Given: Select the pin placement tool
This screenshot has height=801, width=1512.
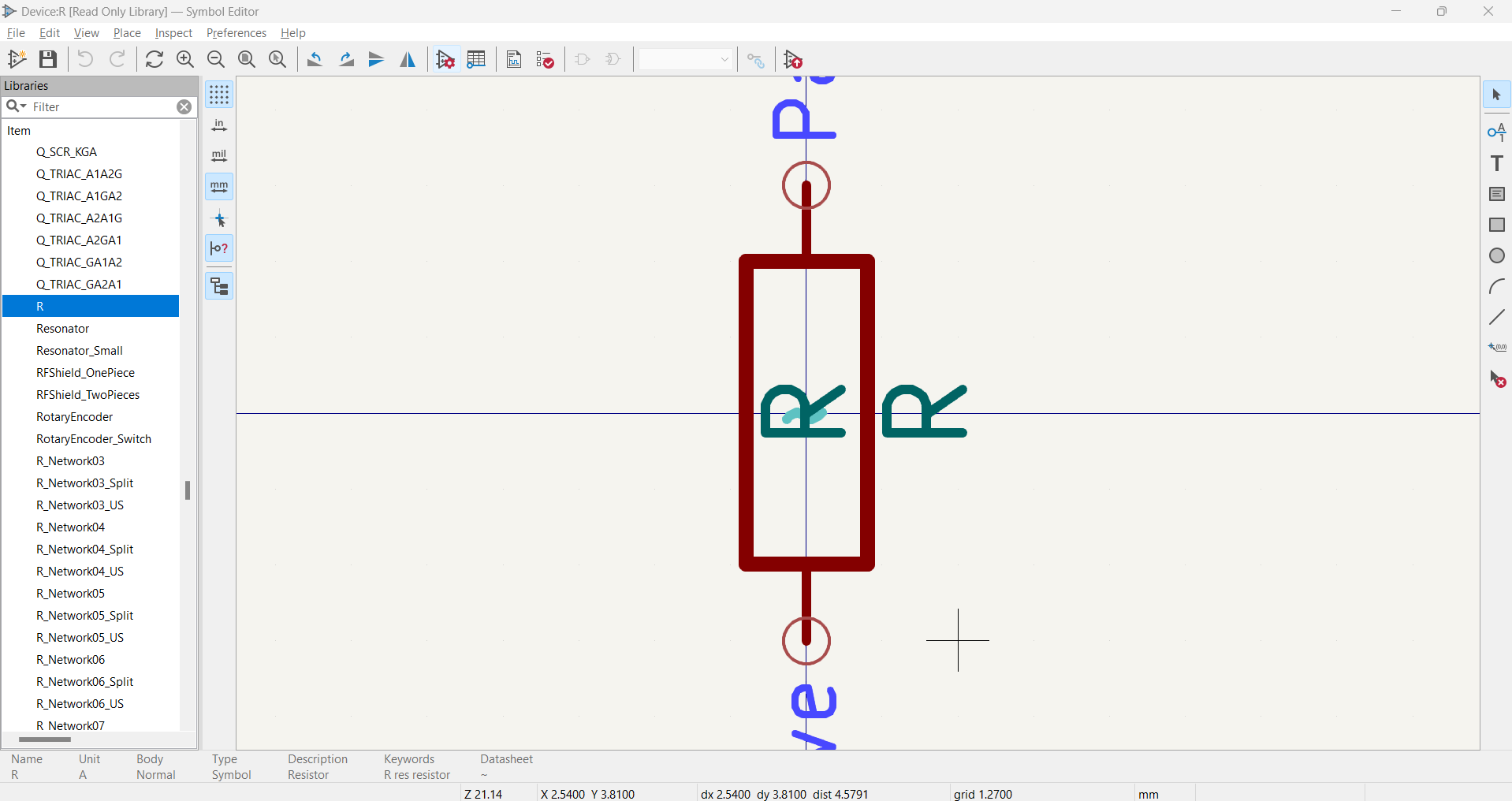Looking at the screenshot, I should tap(1497, 132).
